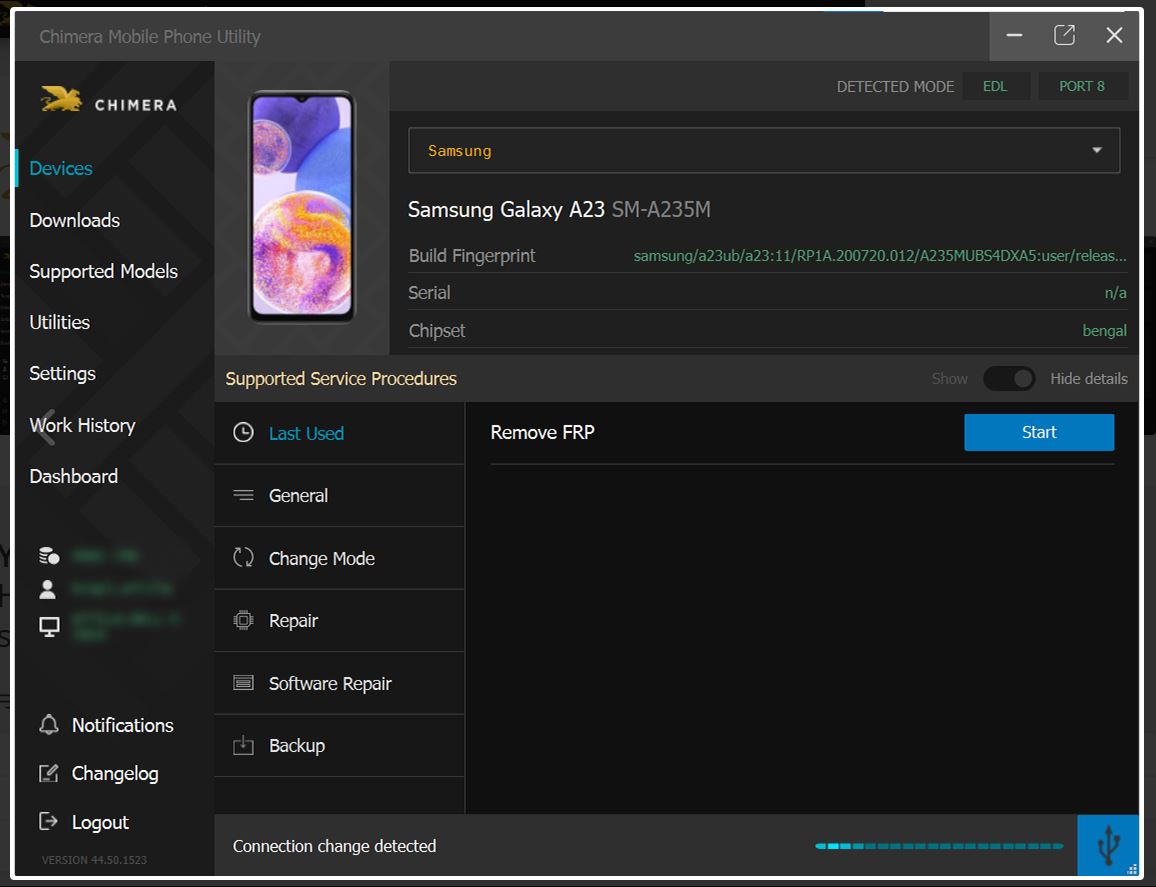This screenshot has height=887, width=1156.
Task: Click the version 44.50.1523 text
Action: (94, 860)
